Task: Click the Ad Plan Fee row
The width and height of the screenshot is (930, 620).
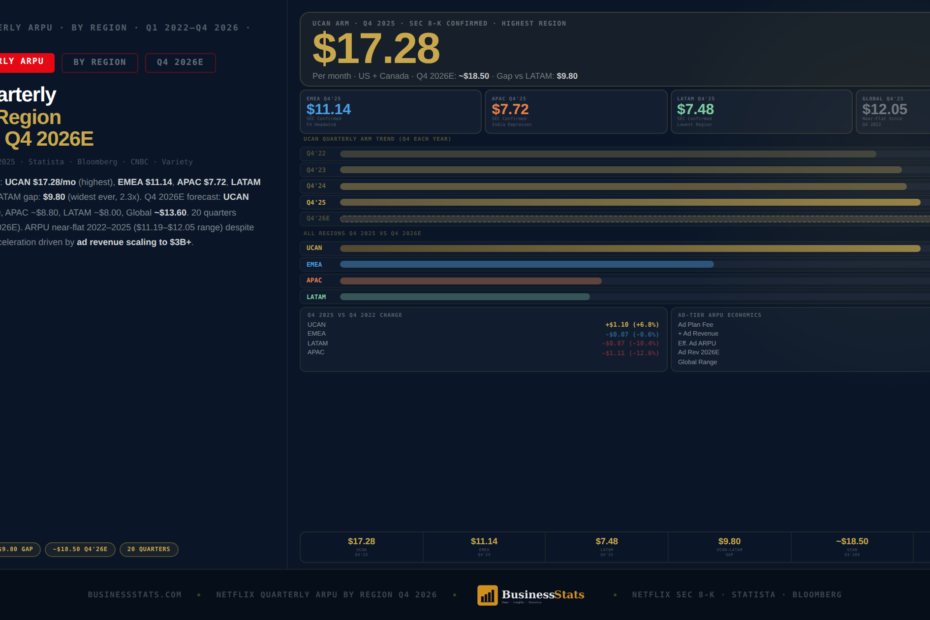Action: click(x=803, y=325)
